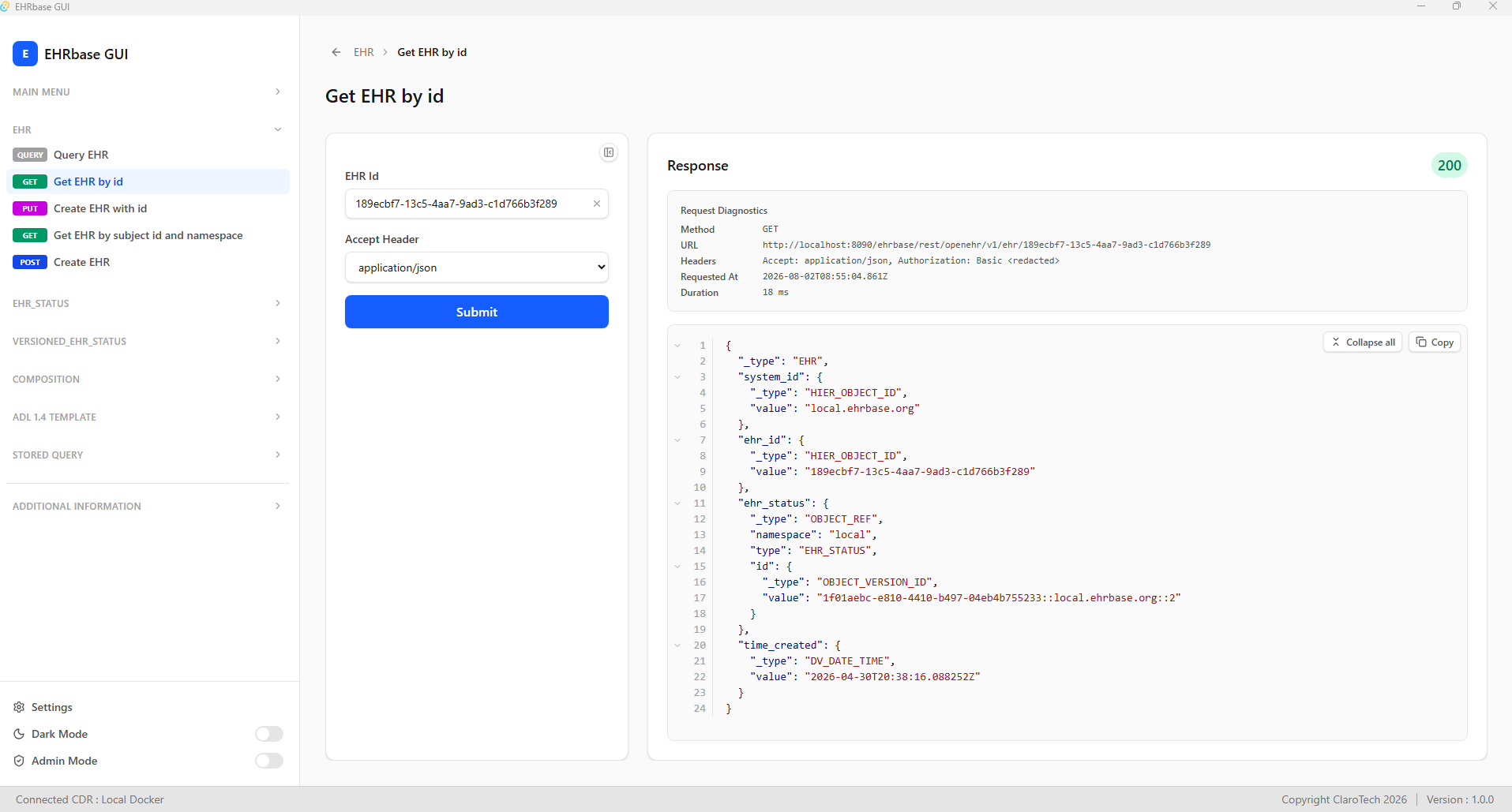Click the GET badge for subject id and namespace

(x=30, y=235)
